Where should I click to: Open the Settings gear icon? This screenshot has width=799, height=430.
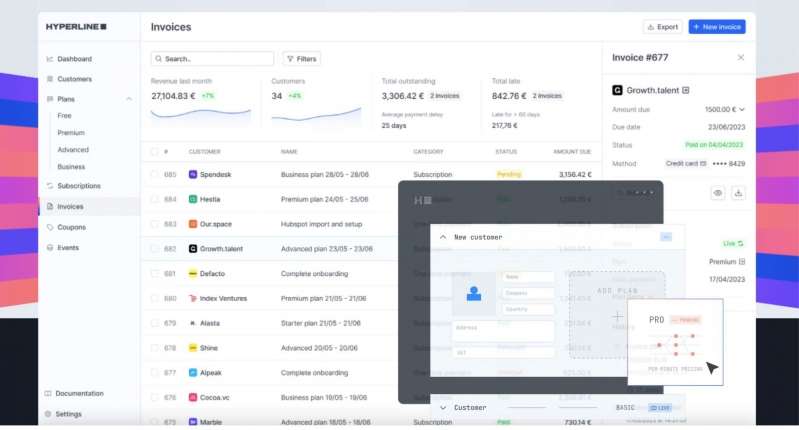[x=48, y=414]
